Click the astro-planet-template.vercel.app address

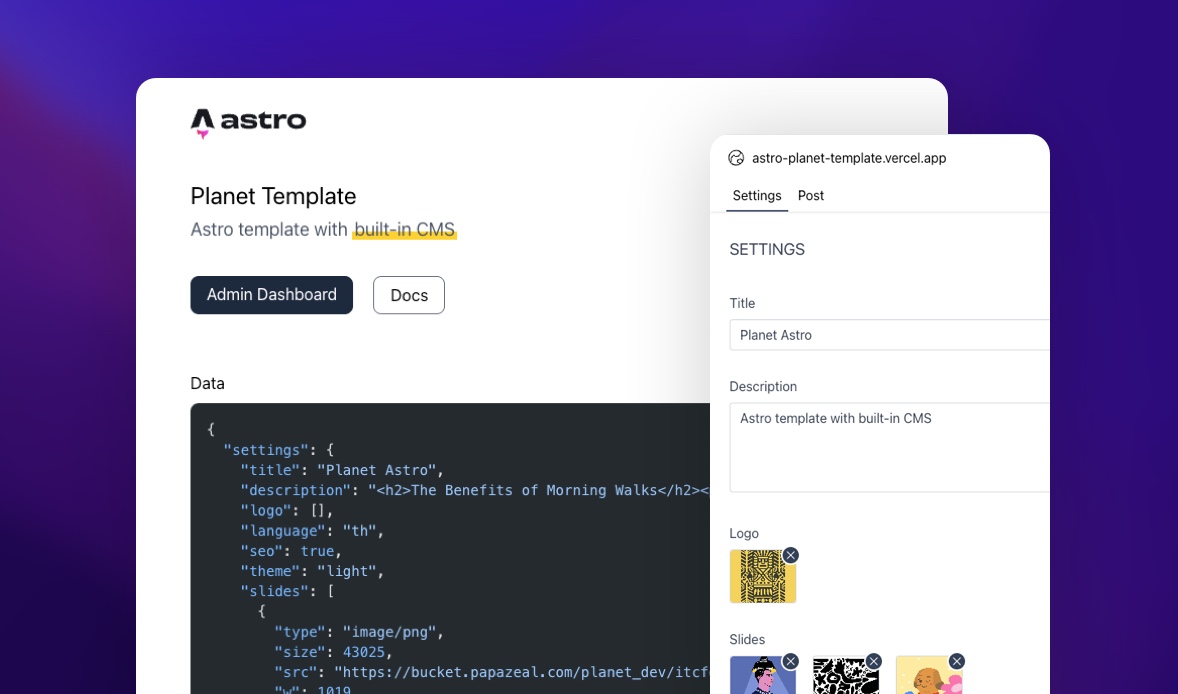tap(849, 158)
